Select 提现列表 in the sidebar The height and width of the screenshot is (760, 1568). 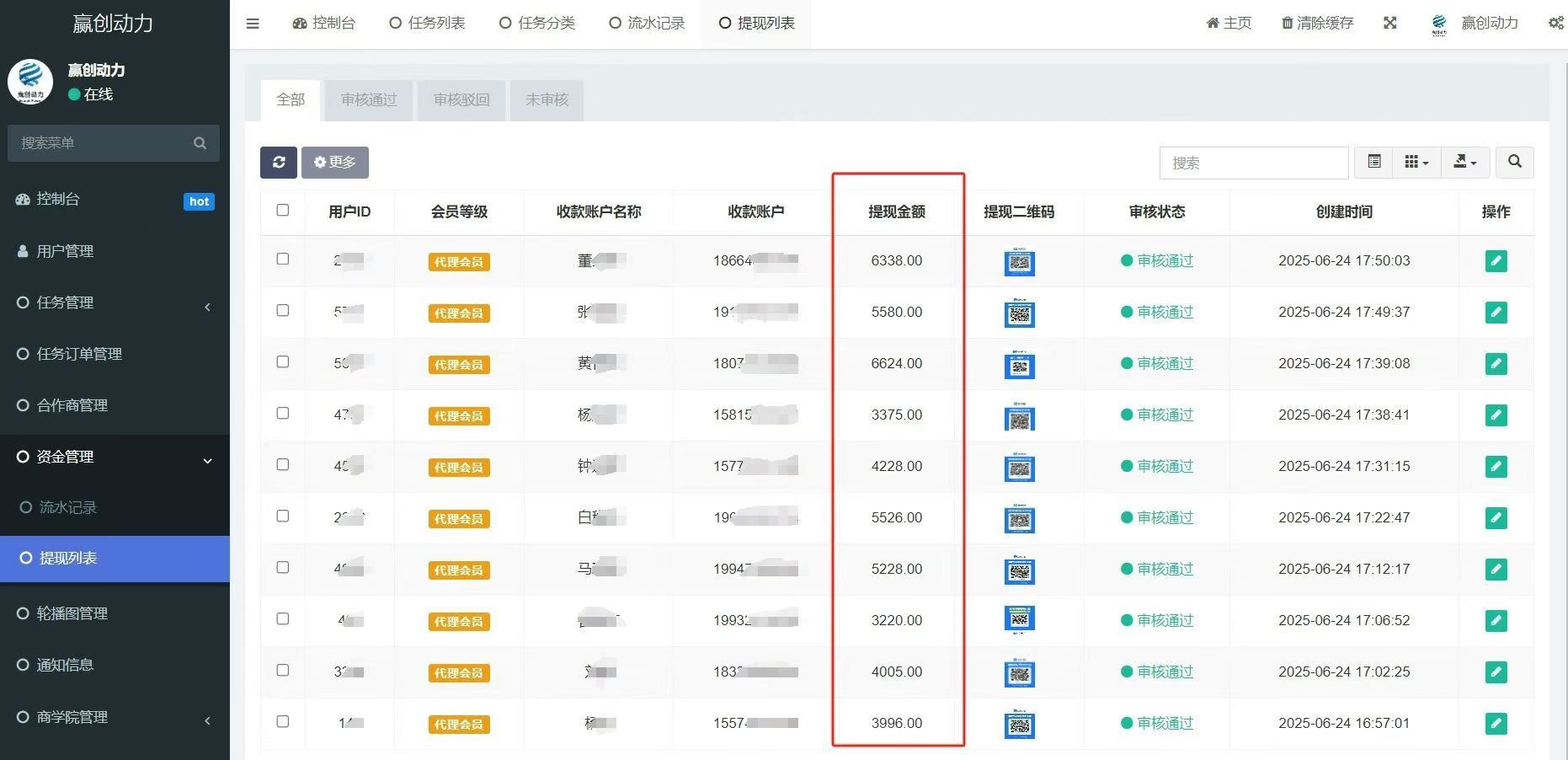pyautogui.click(x=115, y=559)
